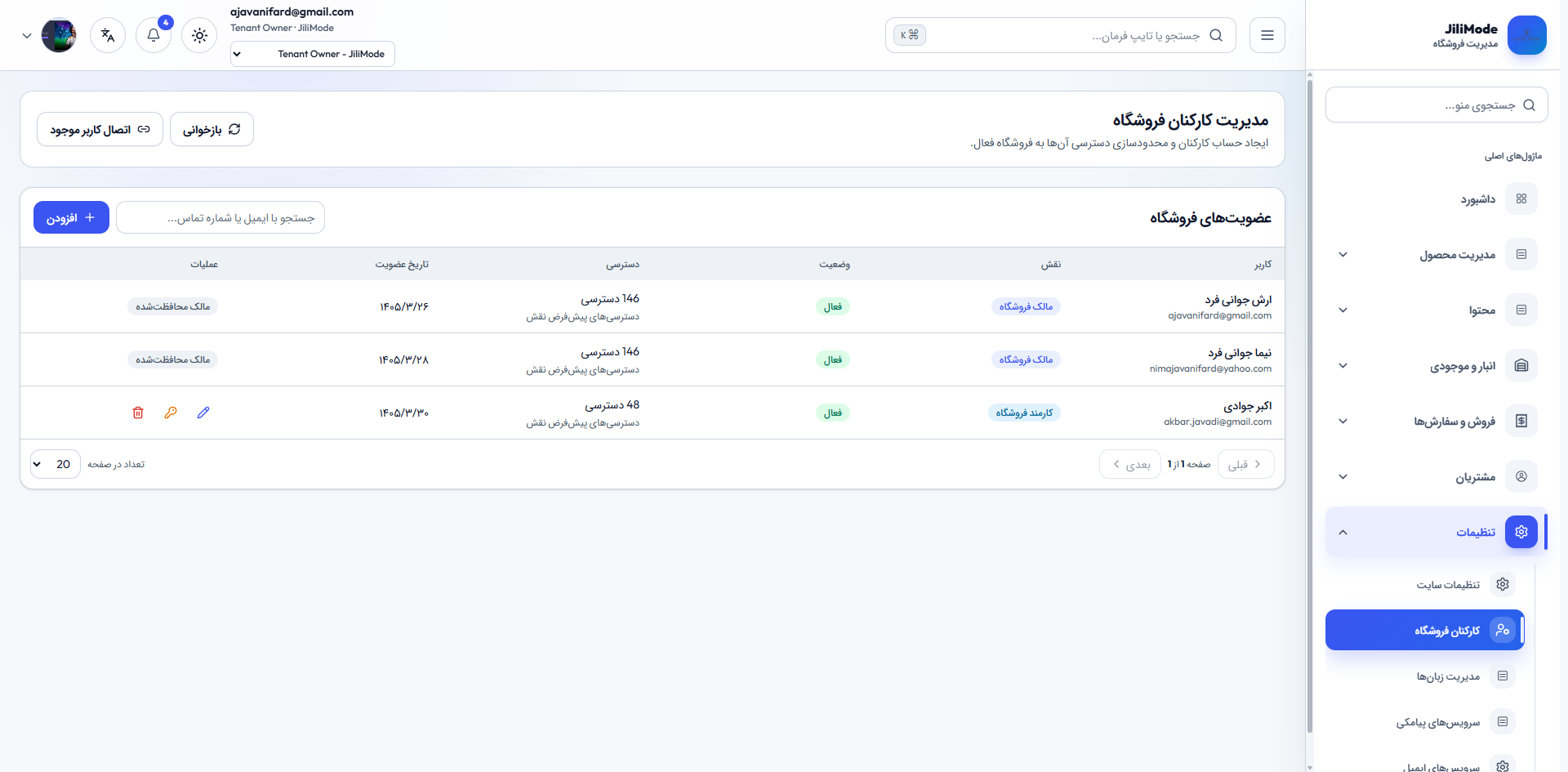This screenshot has width=1568, height=772.
Task: Click the فروش و سفارش‌ها icon
Action: (1521, 421)
